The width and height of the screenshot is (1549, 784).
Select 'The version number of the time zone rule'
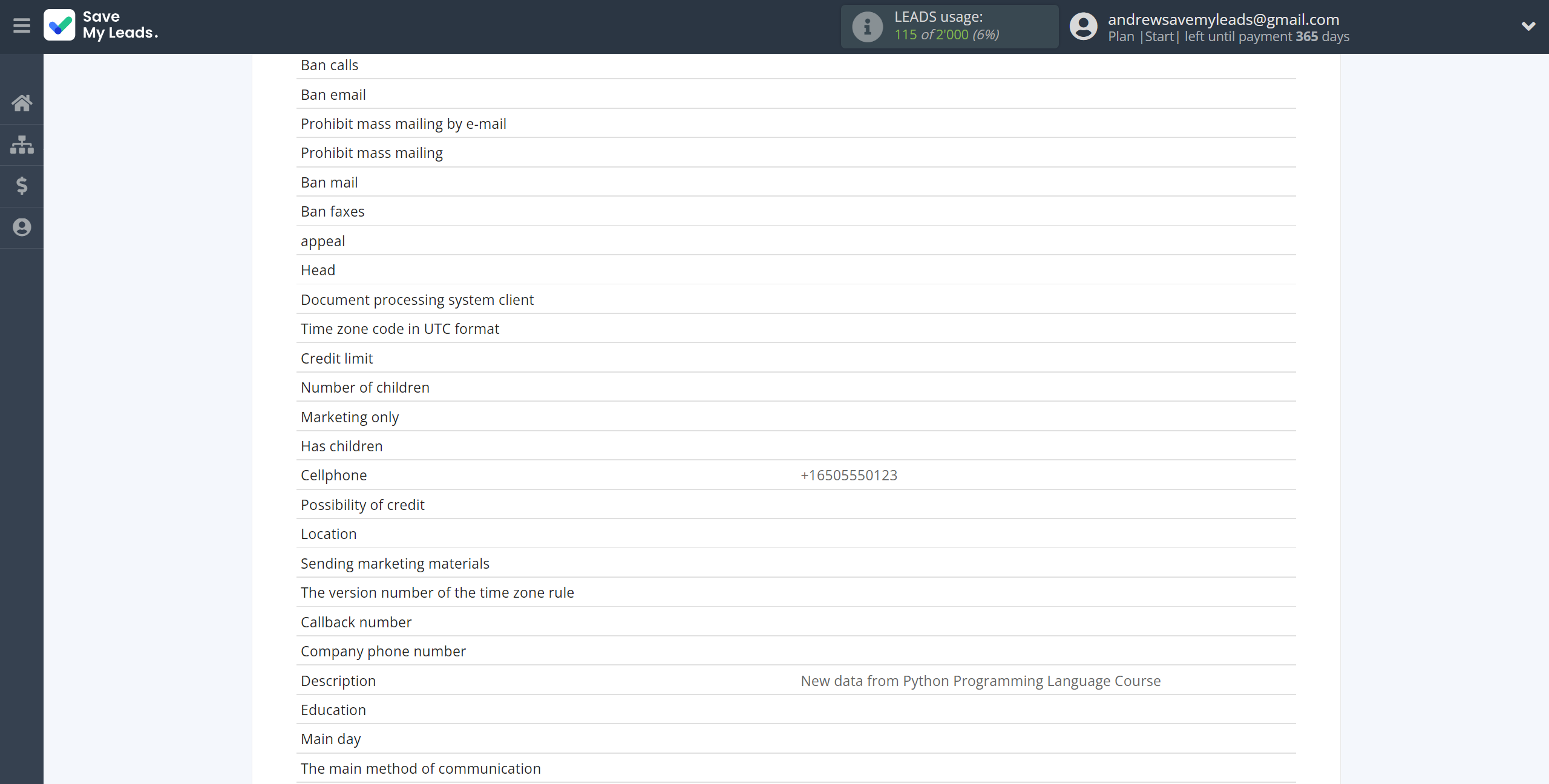point(796,592)
